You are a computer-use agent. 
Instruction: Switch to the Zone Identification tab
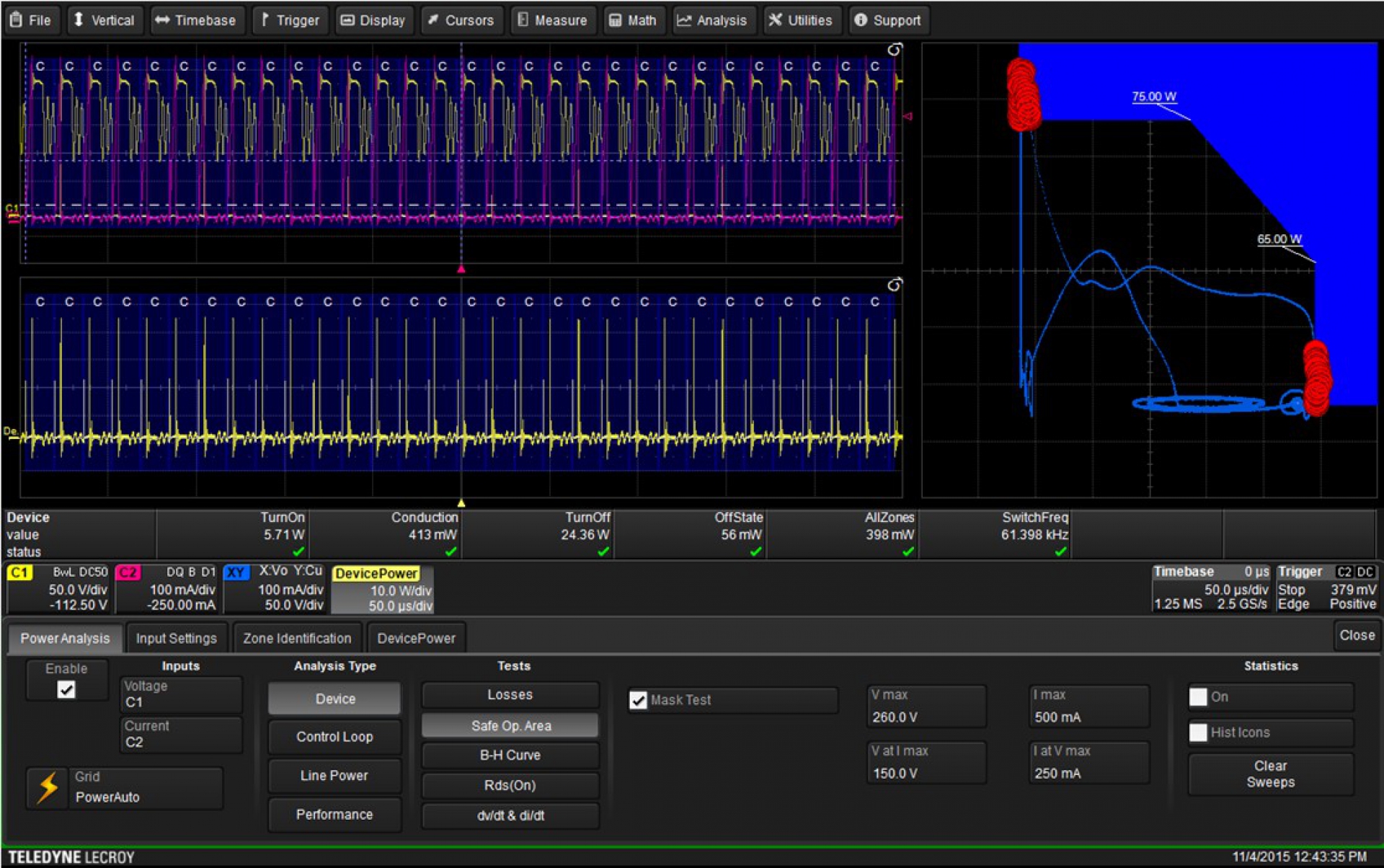click(x=297, y=638)
